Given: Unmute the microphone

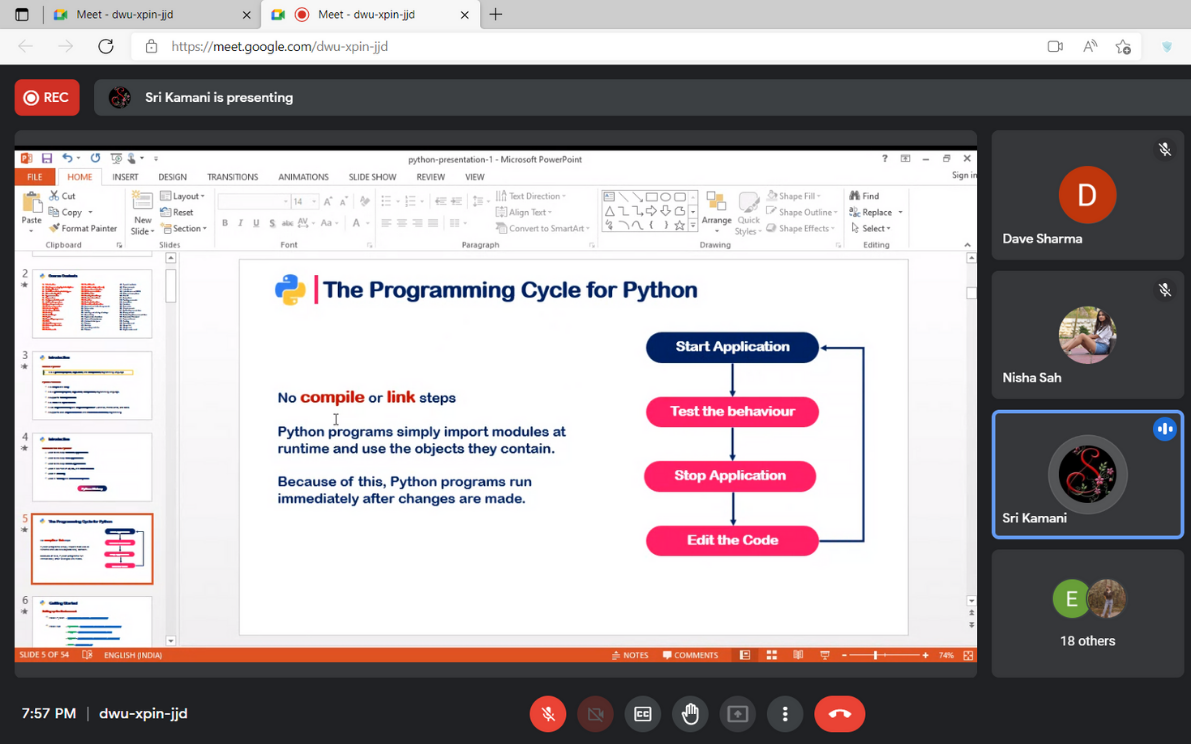Looking at the screenshot, I should [548, 714].
